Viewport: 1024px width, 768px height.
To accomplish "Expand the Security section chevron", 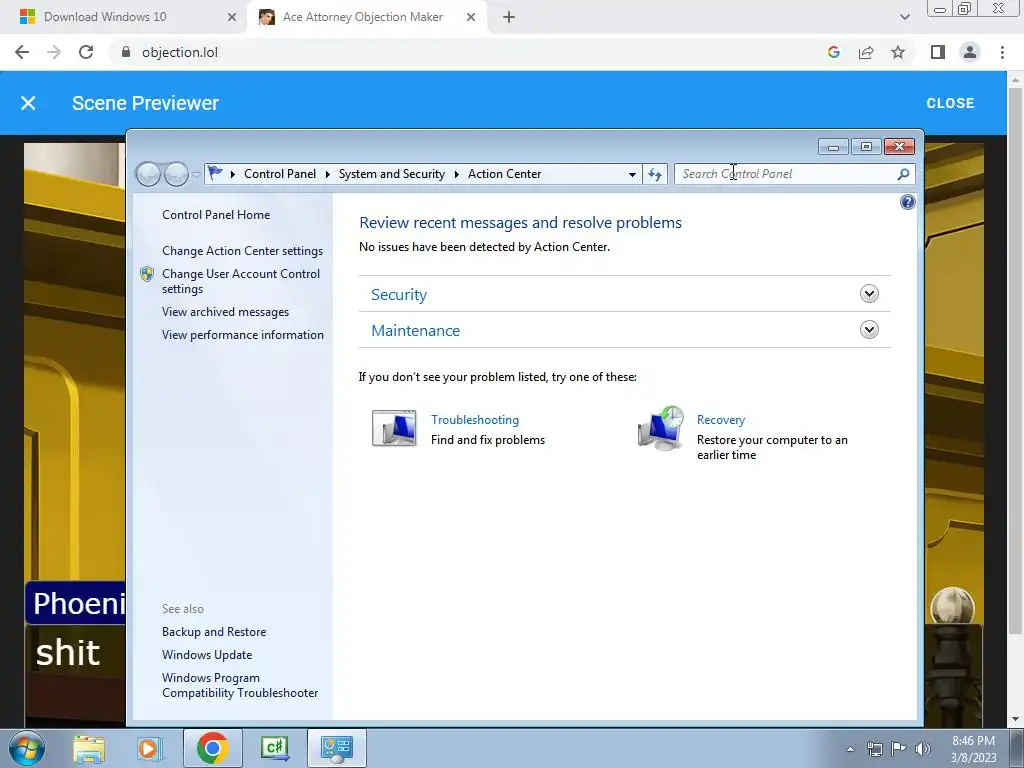I will tap(869, 294).
